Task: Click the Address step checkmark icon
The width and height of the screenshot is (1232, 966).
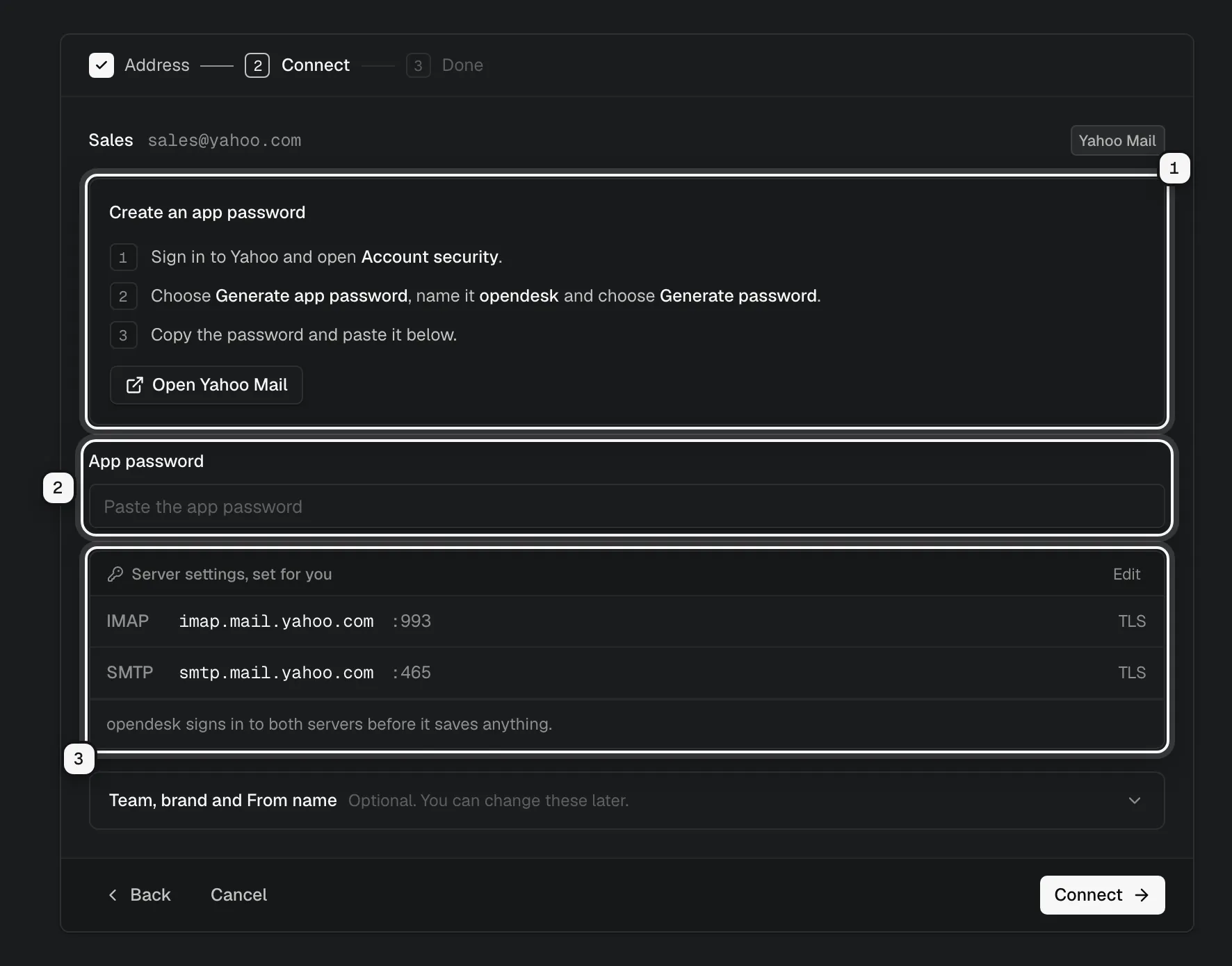Action: [102, 65]
